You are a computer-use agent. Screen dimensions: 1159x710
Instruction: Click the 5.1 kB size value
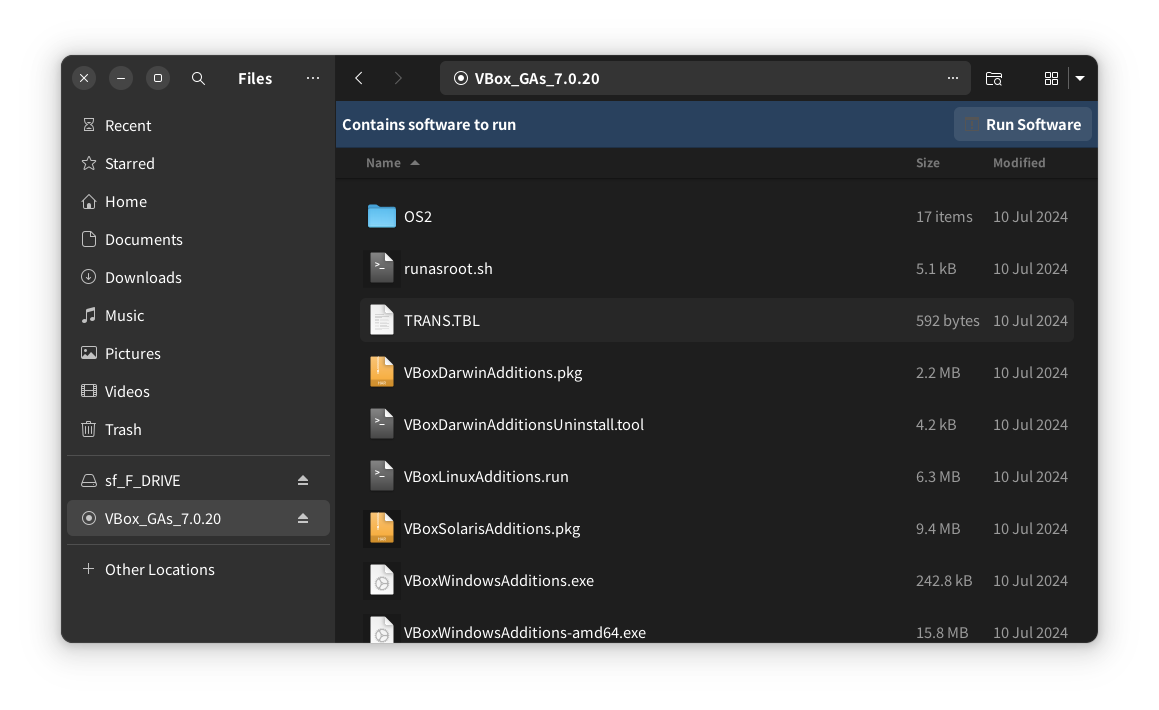click(936, 269)
